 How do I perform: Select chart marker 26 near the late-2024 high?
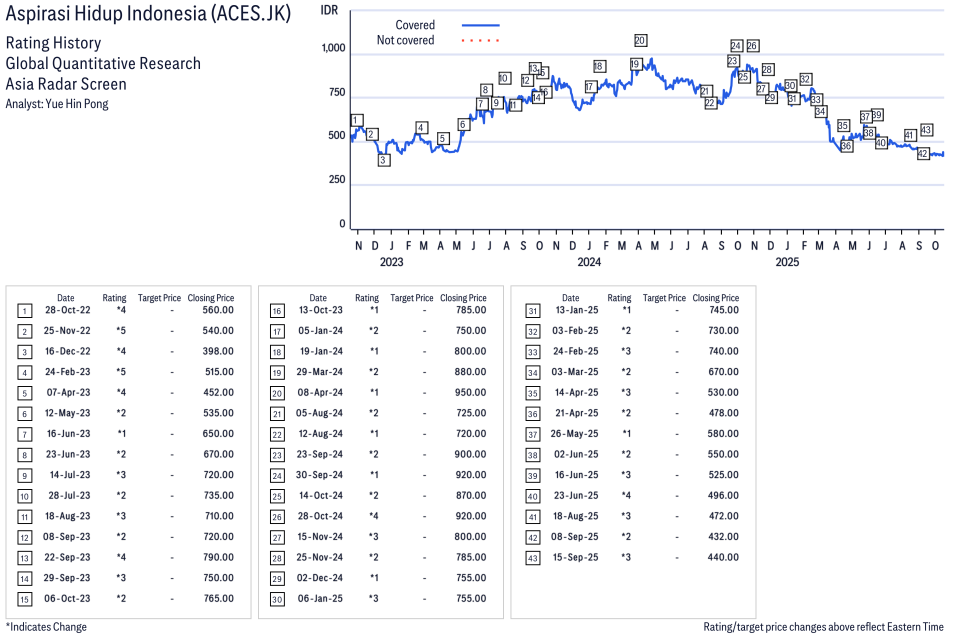pos(752,46)
